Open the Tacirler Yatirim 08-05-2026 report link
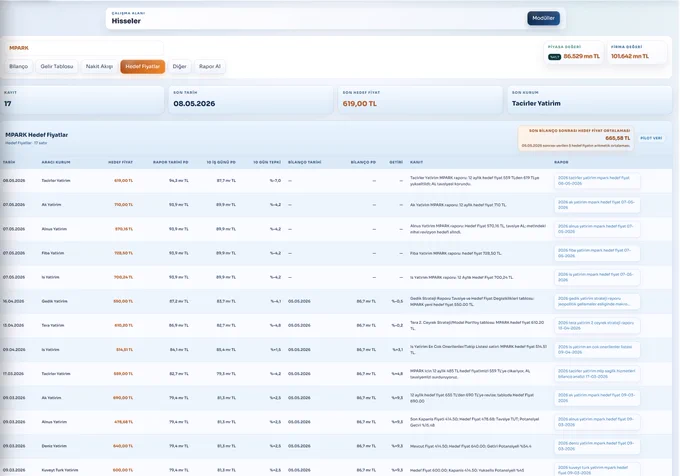The image size is (680, 476). coord(597,181)
